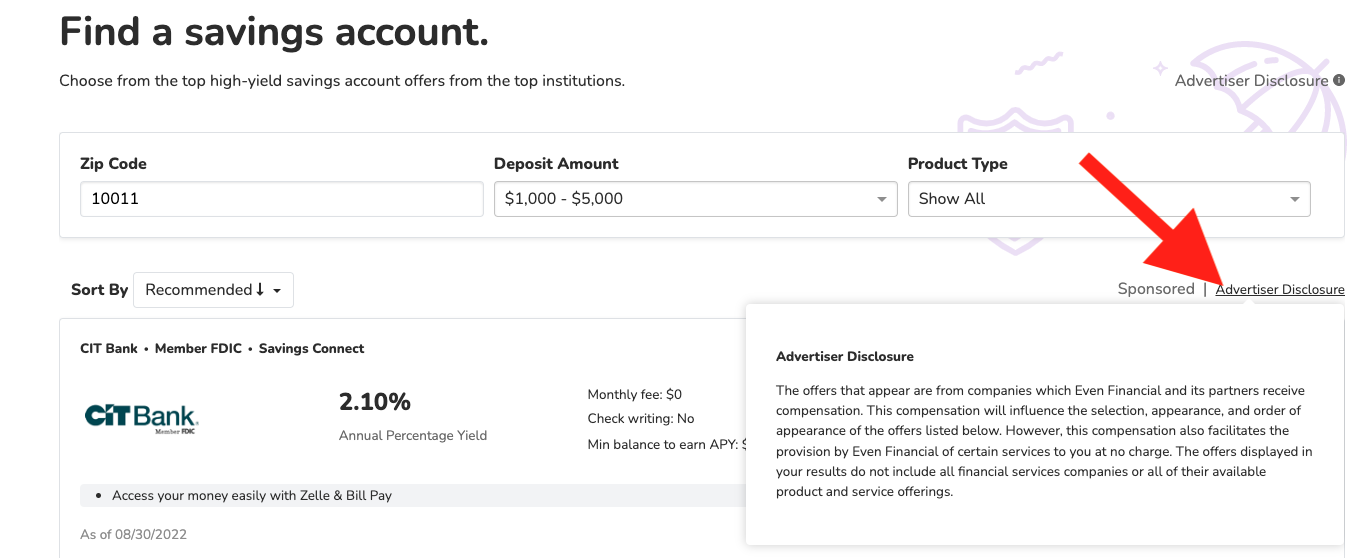1366x558 pixels.
Task: Click the descending arrow in the Recommended sort button
Action: pos(260,290)
